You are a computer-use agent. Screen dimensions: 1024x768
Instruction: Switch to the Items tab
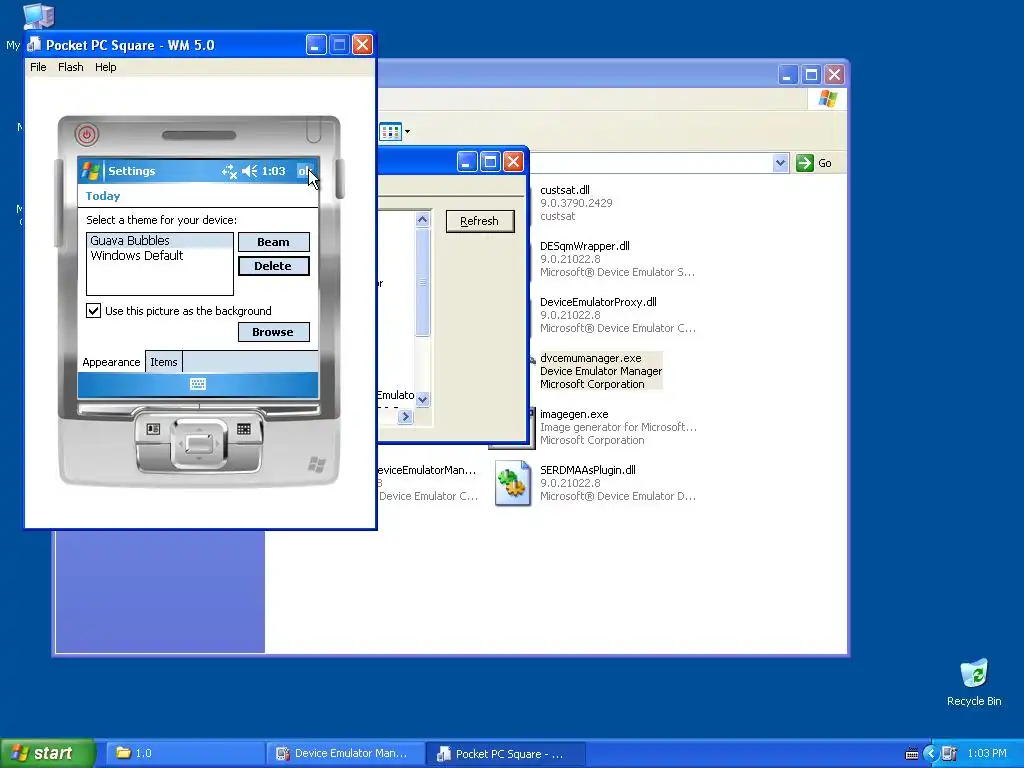[x=163, y=362]
